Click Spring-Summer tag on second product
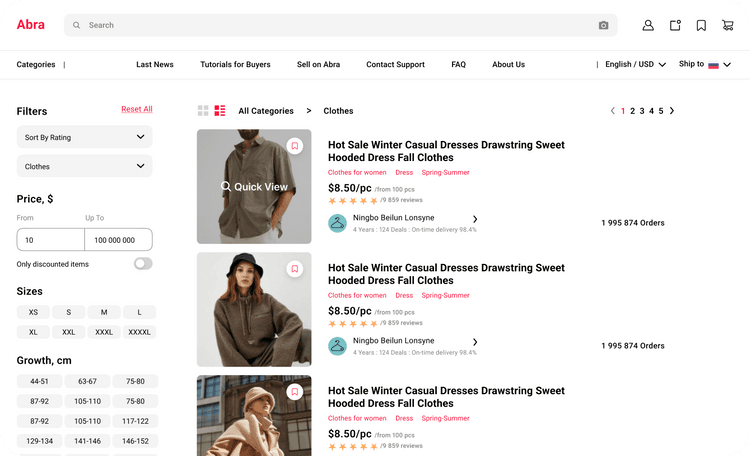750x456 pixels. pos(445,295)
